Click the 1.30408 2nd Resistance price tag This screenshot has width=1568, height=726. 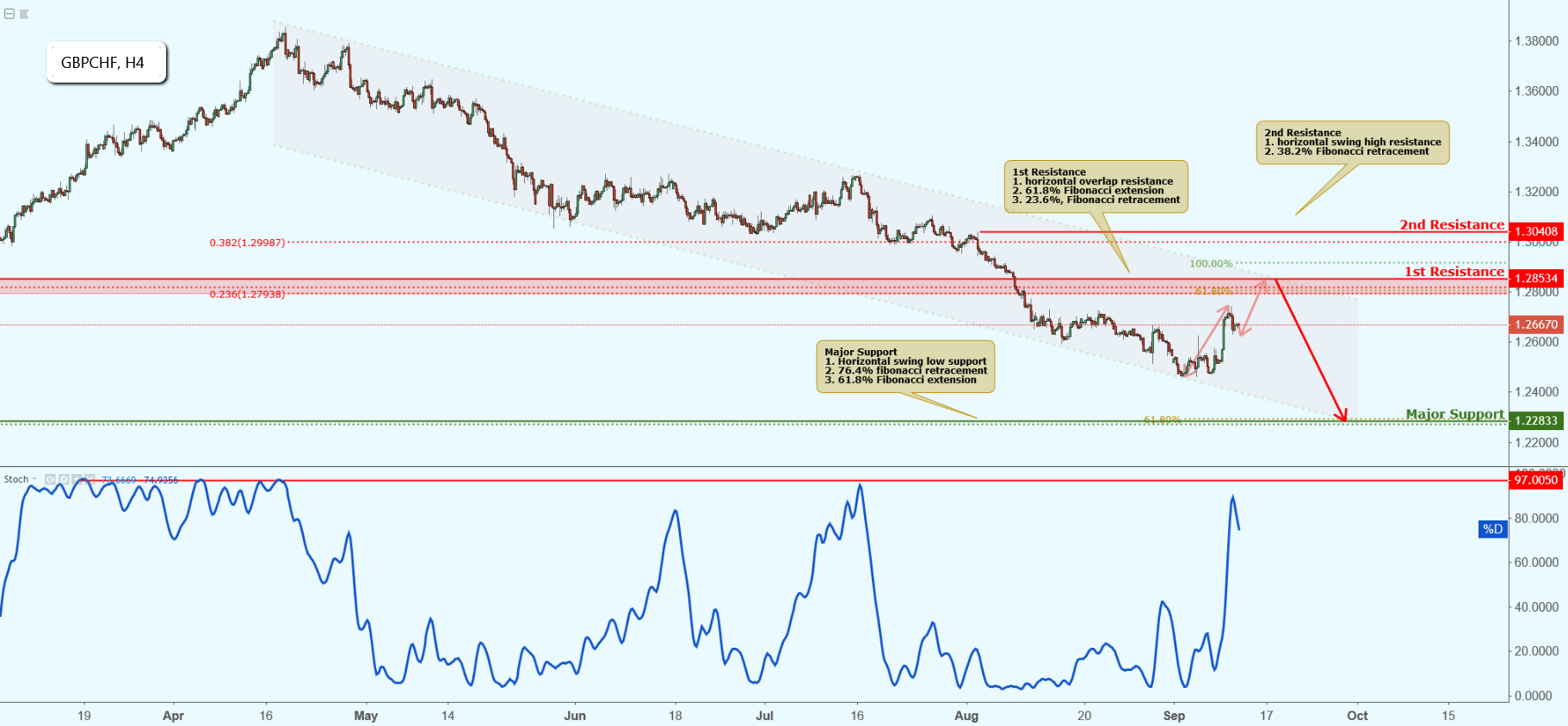[x=1536, y=231]
